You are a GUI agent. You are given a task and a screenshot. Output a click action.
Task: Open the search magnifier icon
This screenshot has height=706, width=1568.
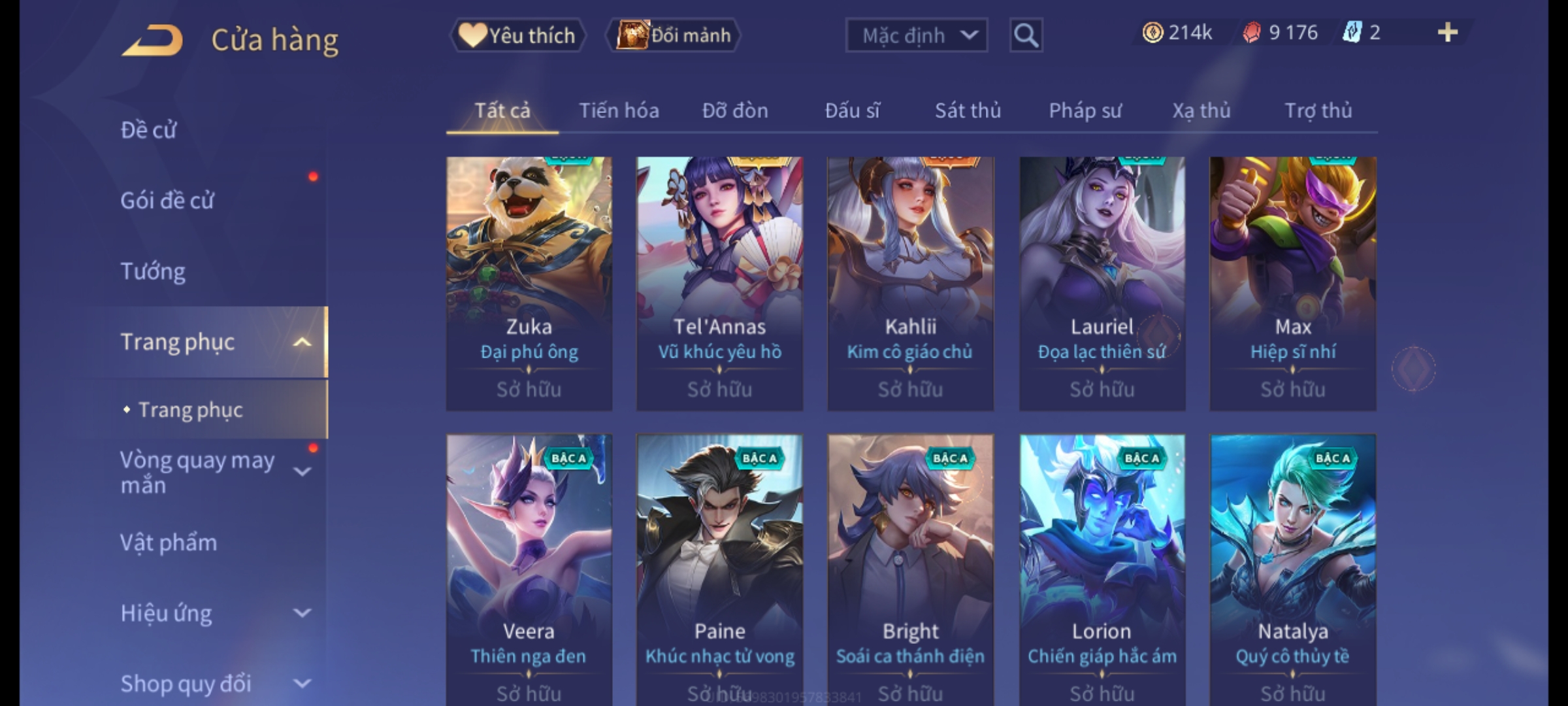[1026, 35]
